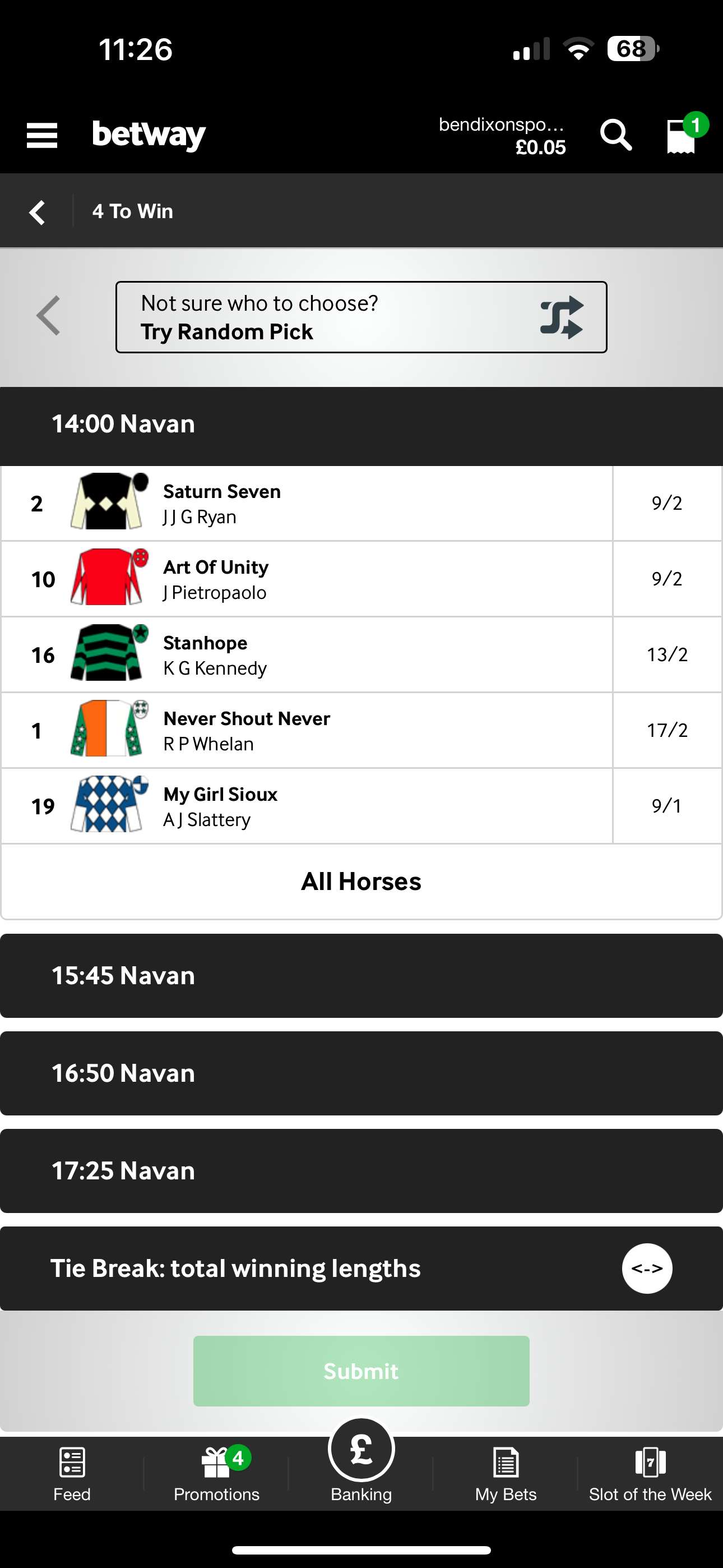Screen dimensions: 723x1568
Task: Select Saturn Seven at 9/2
Action: coord(361,503)
